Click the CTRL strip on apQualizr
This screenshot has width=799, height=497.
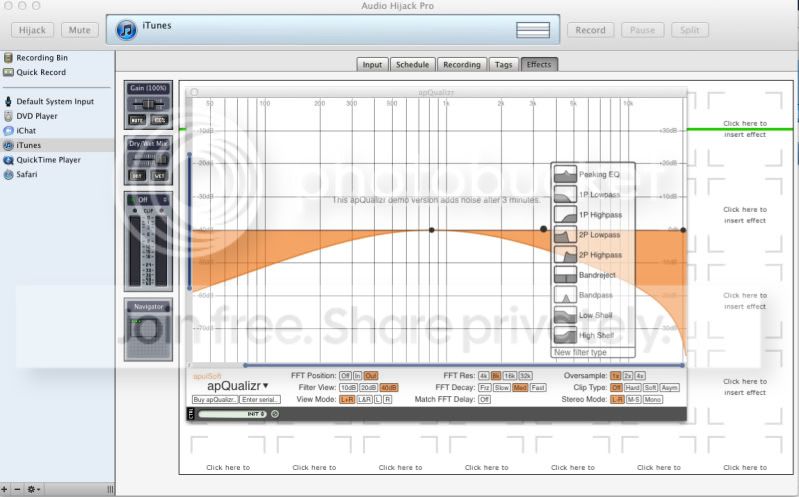pyautogui.click(x=191, y=414)
